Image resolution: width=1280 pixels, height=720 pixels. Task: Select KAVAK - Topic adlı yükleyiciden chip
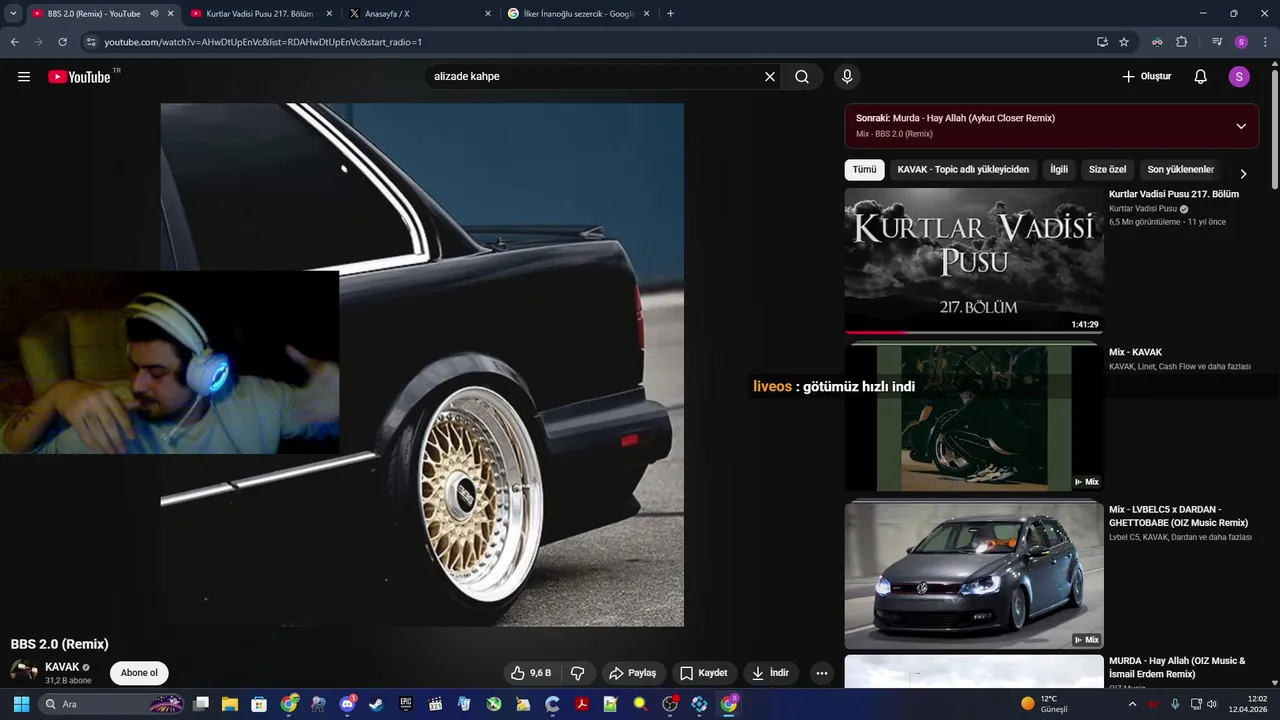point(963,170)
